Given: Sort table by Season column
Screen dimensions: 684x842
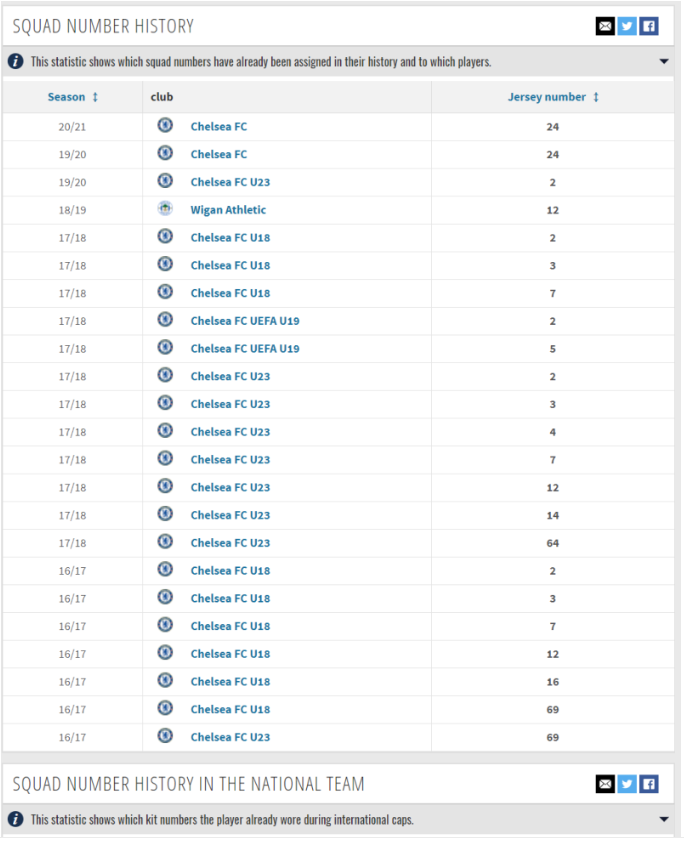Looking at the screenshot, I should 73,97.
